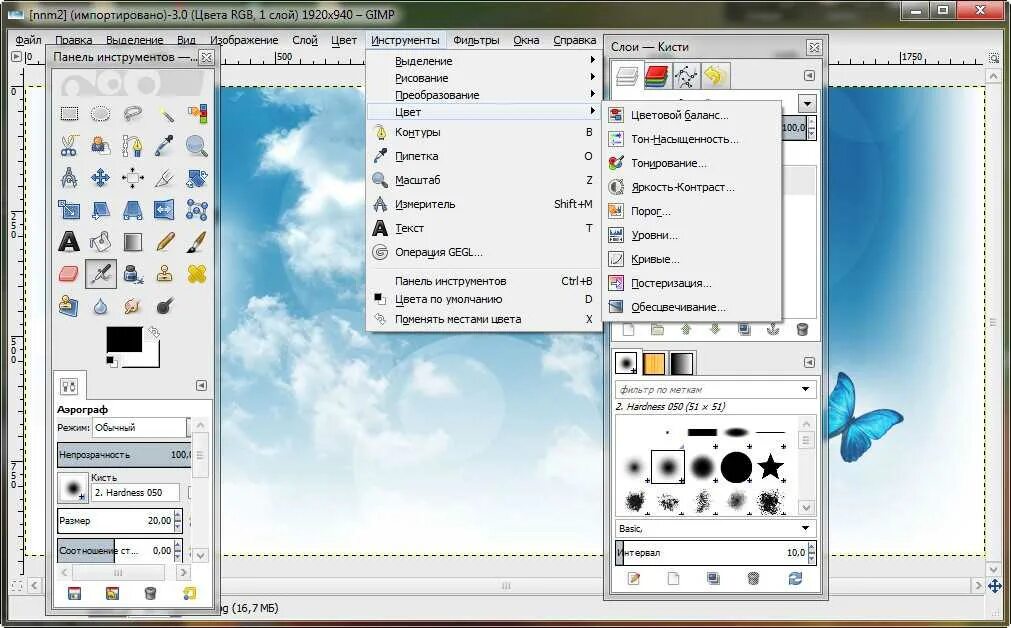
Task: Select the Rectangle Select tool
Action: click(x=69, y=114)
